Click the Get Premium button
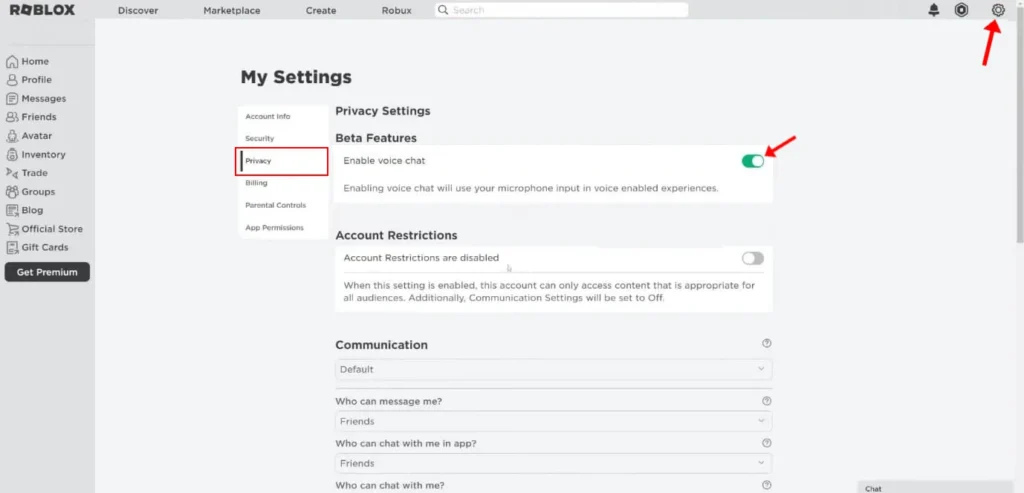 click(x=47, y=272)
